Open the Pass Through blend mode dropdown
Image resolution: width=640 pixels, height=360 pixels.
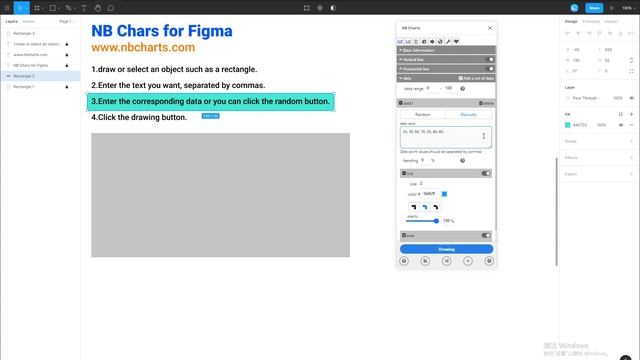[587, 98]
